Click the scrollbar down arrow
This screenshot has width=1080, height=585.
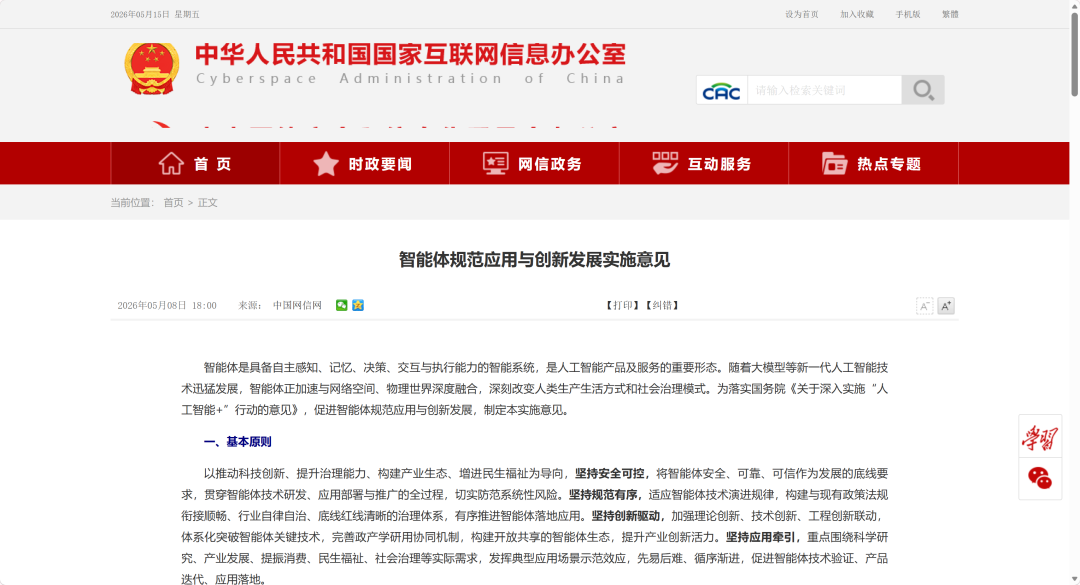pyautogui.click(x=1074, y=579)
